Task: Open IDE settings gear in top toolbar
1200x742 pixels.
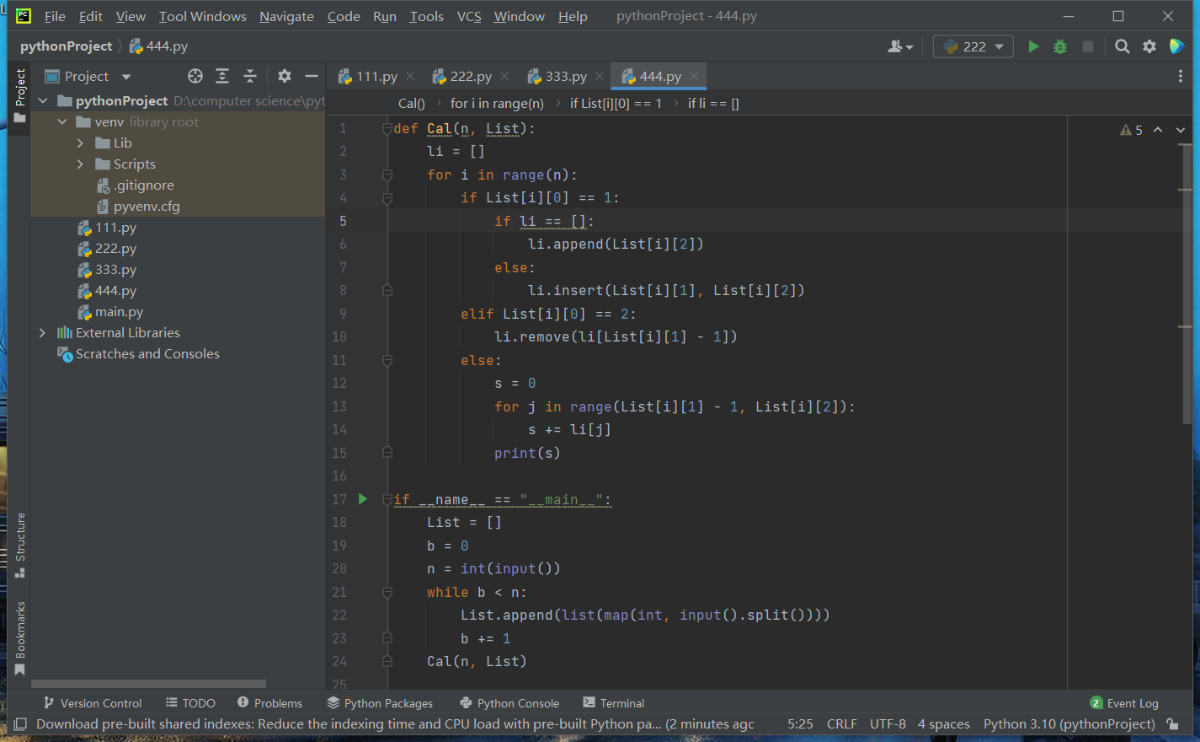Action: [x=1149, y=47]
